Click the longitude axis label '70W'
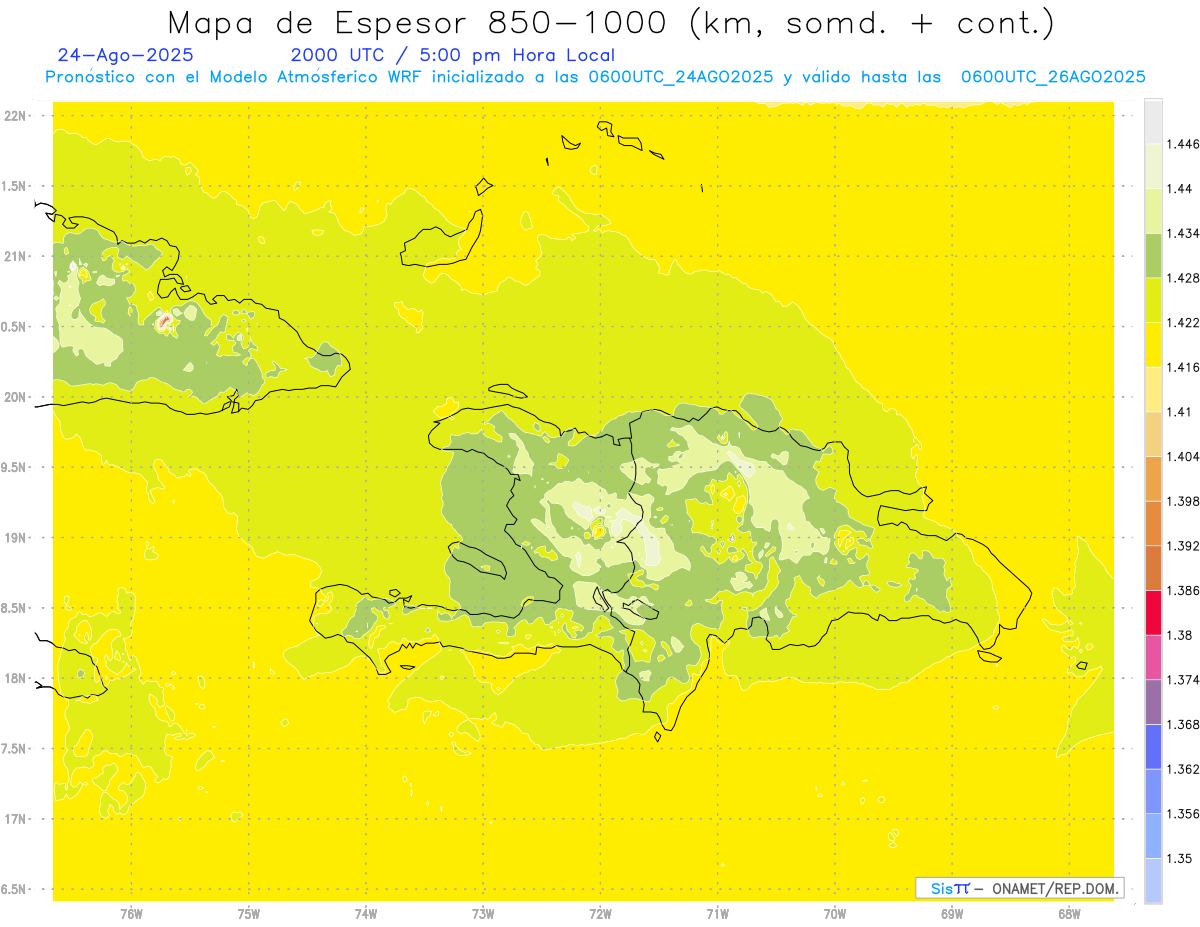The width and height of the screenshot is (1200, 927). tap(835, 914)
